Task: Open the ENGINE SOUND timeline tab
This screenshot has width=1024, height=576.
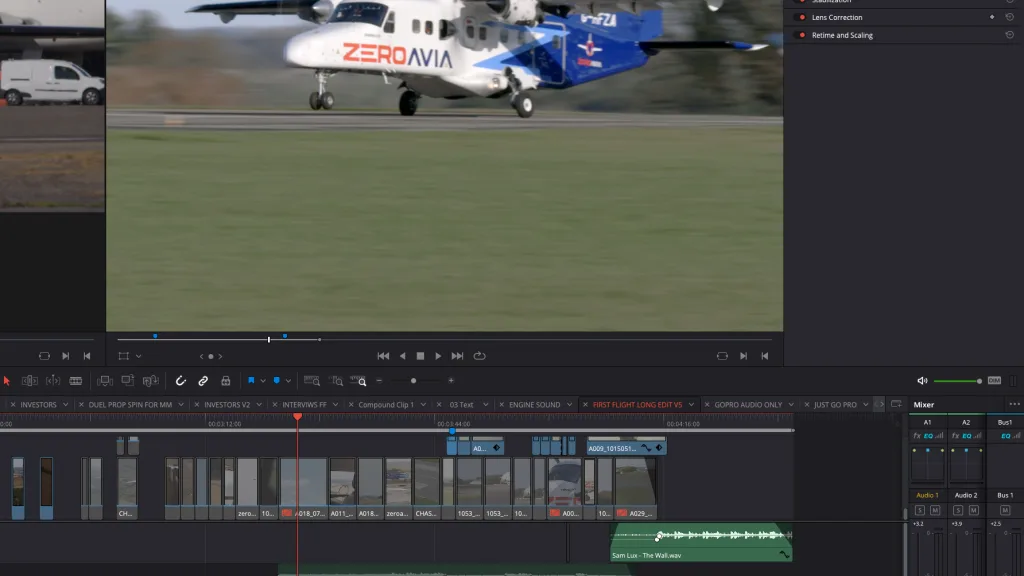Action: point(534,405)
